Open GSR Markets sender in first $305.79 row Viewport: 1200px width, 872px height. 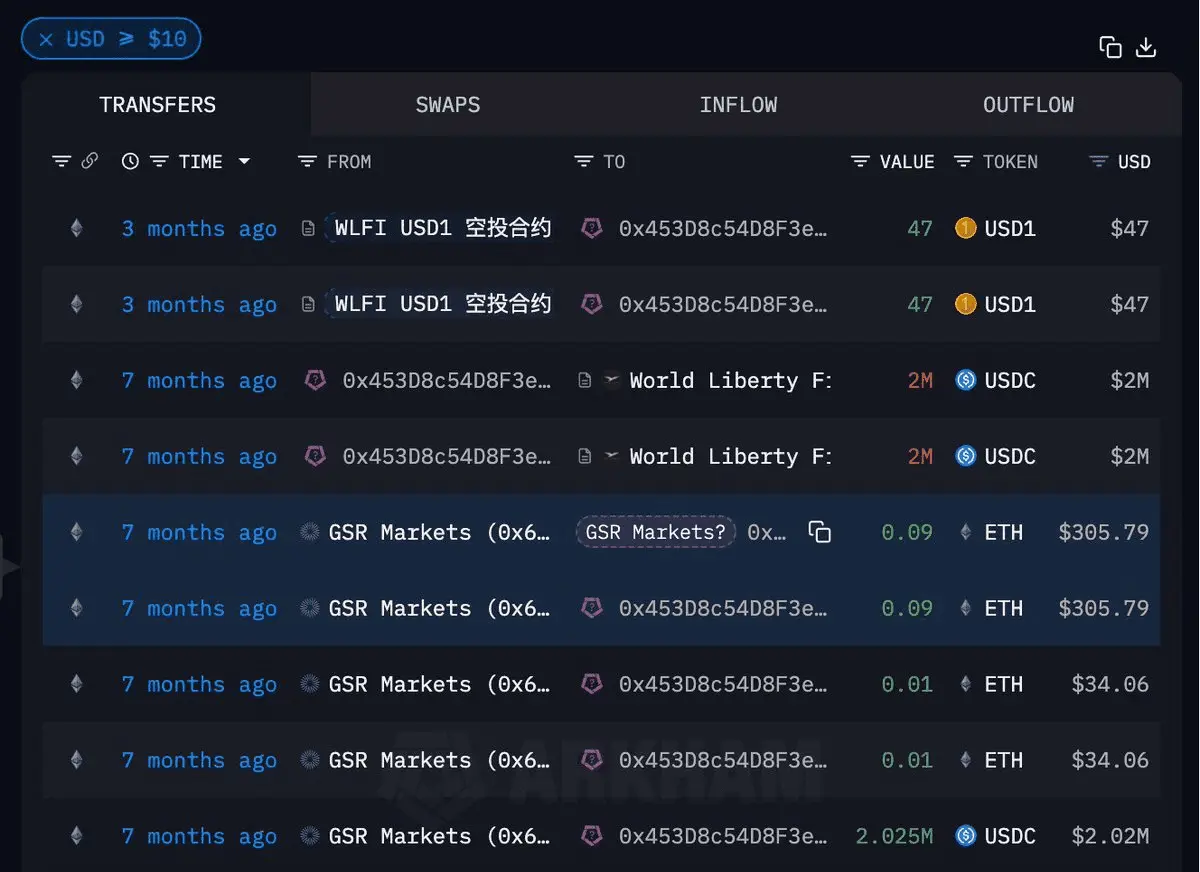click(x=440, y=533)
